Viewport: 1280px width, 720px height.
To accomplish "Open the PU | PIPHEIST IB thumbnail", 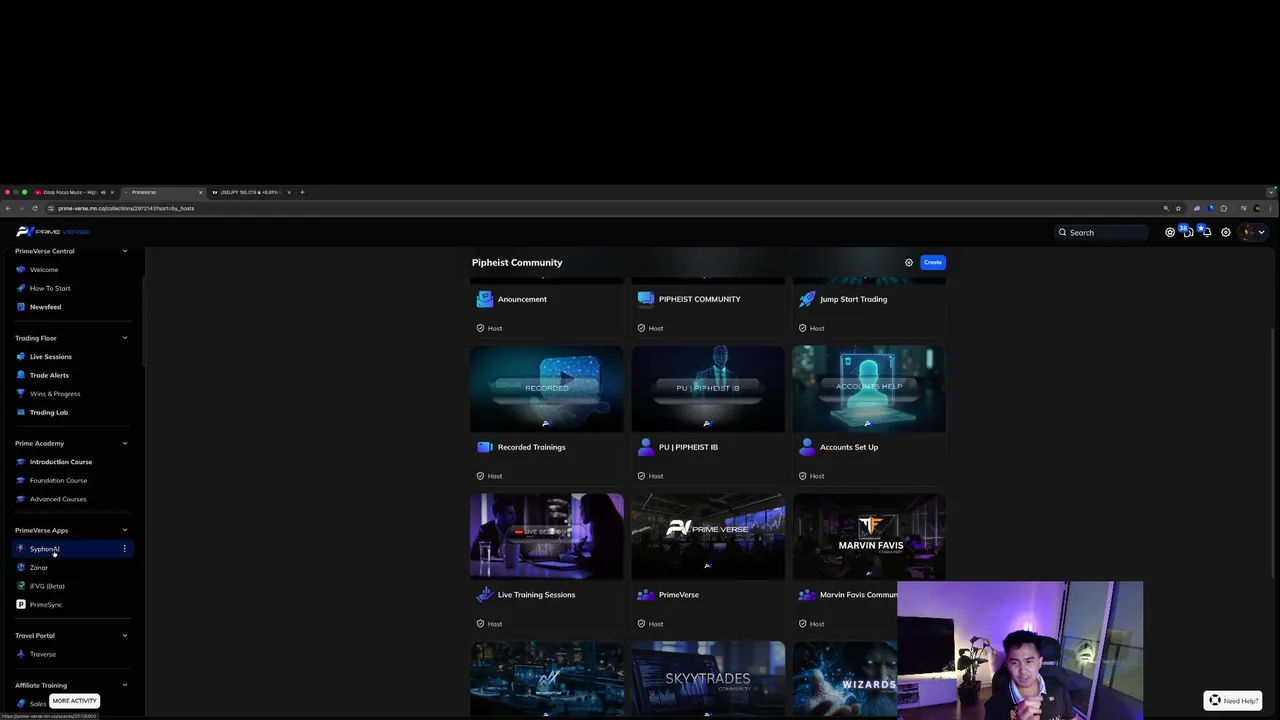I will click(708, 389).
